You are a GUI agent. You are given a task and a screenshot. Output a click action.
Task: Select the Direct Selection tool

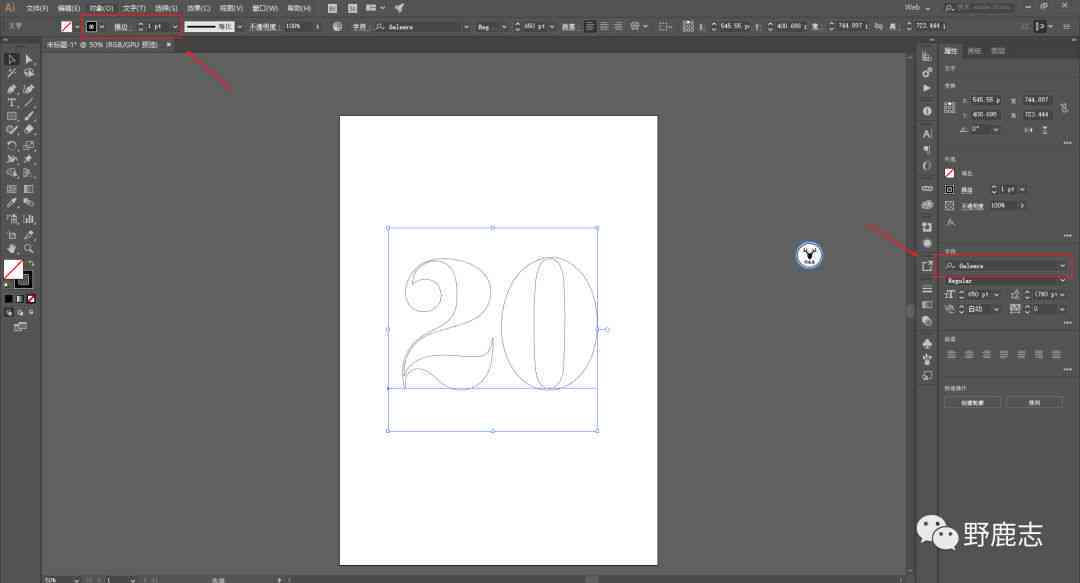coord(29,59)
